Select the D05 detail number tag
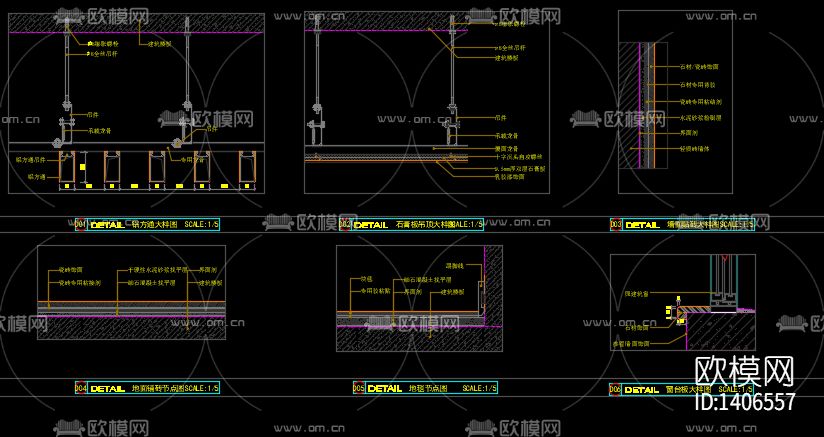Viewport: 824px width, 437px height. click(x=358, y=389)
